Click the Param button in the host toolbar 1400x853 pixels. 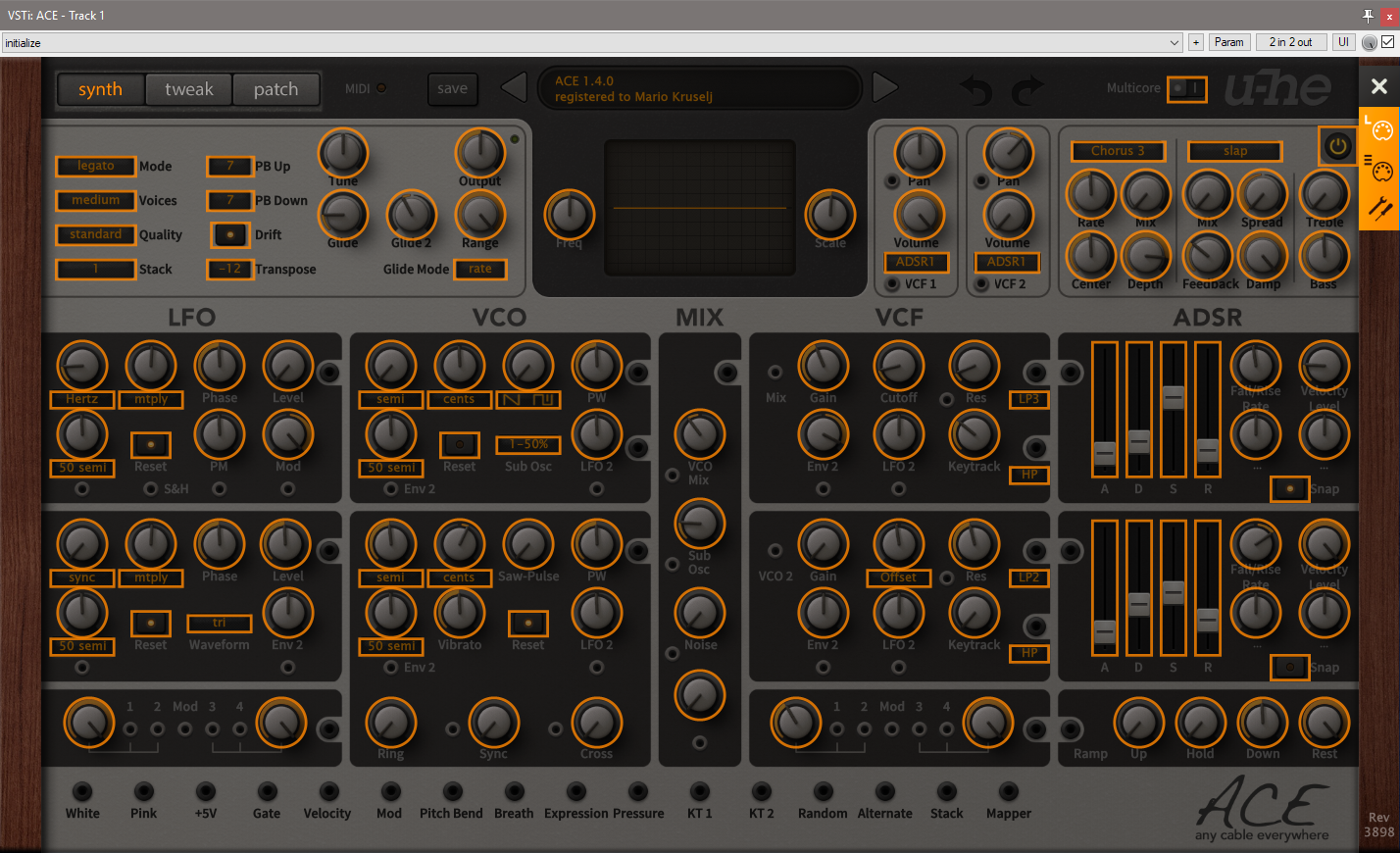(1228, 42)
